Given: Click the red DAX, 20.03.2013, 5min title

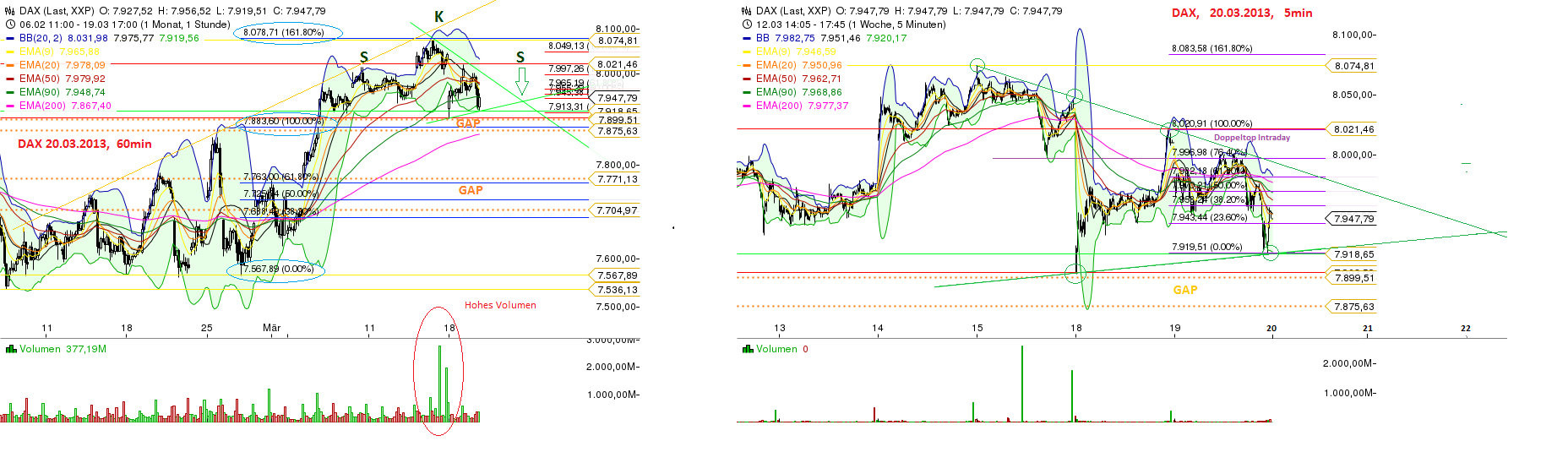Looking at the screenshot, I should 1242,13.
